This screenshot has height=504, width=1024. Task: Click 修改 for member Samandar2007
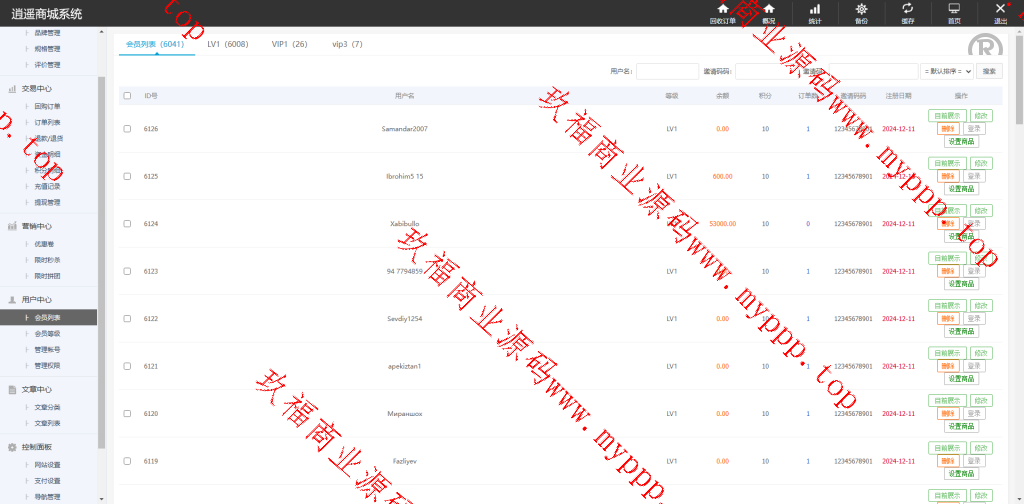[981, 115]
